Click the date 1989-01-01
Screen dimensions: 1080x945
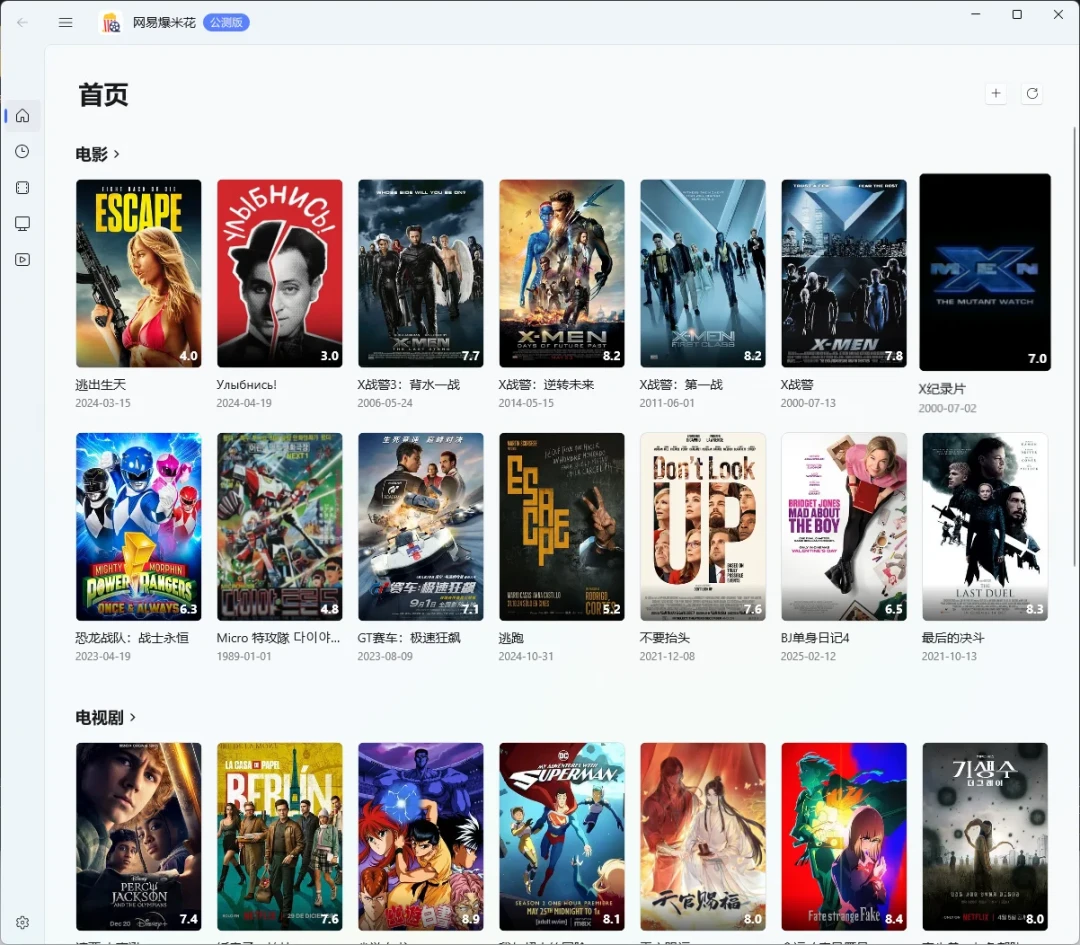(244, 656)
